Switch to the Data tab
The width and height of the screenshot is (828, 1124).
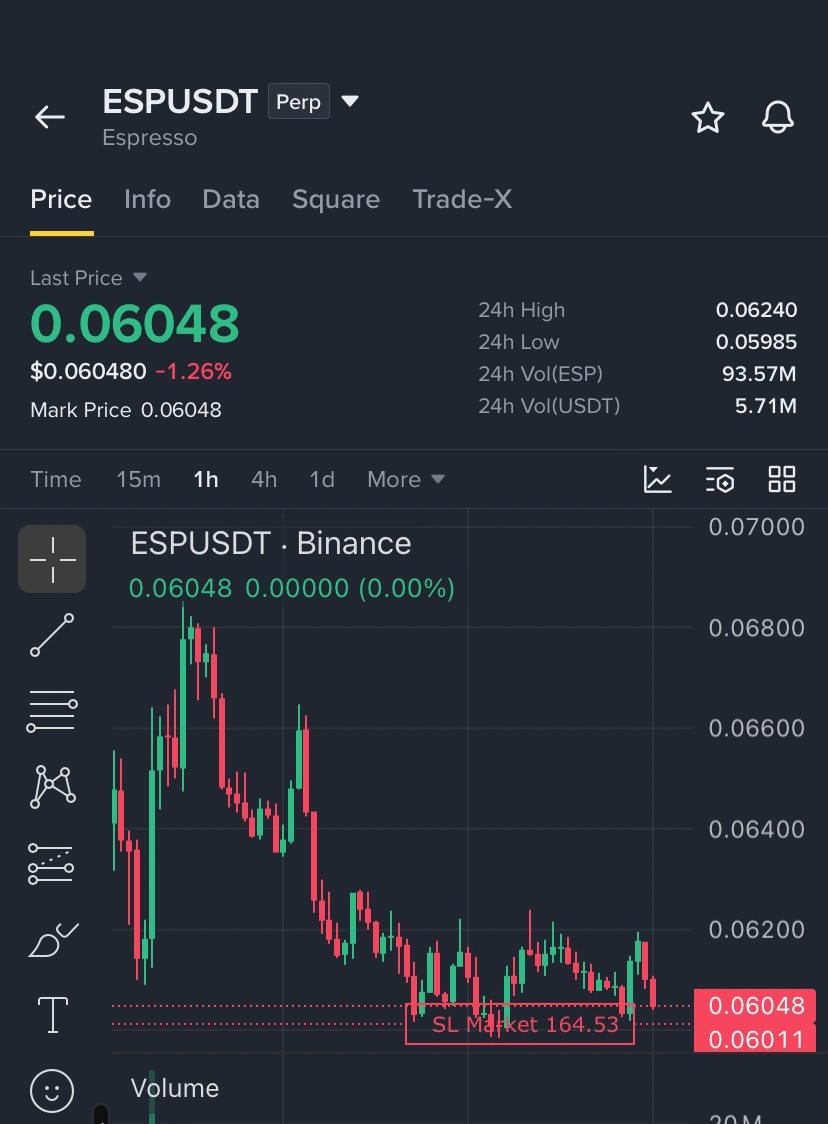point(231,199)
